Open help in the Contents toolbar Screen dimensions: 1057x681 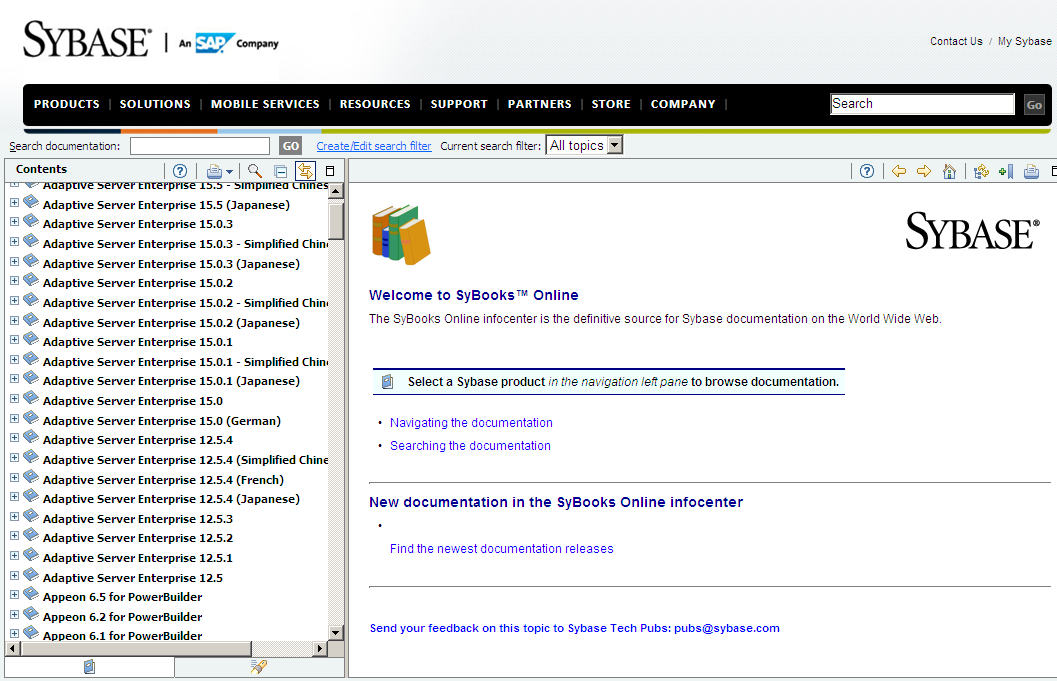tap(180, 171)
